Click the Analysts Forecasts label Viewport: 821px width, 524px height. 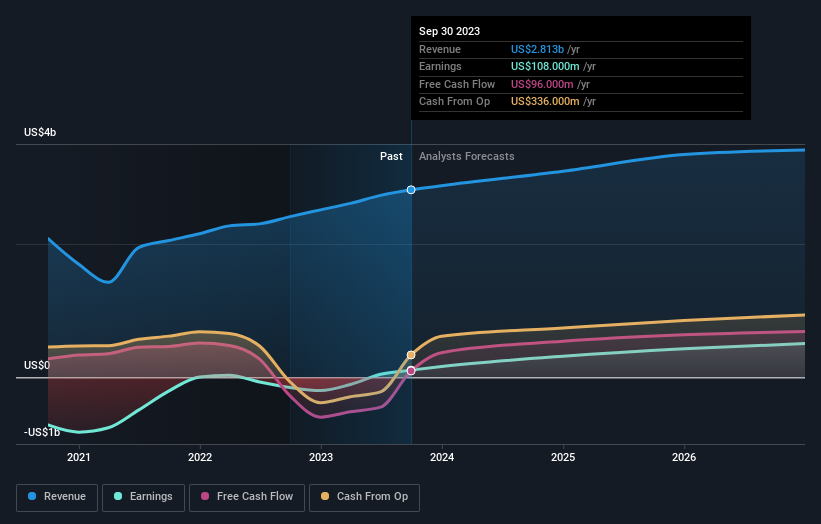[467, 157]
